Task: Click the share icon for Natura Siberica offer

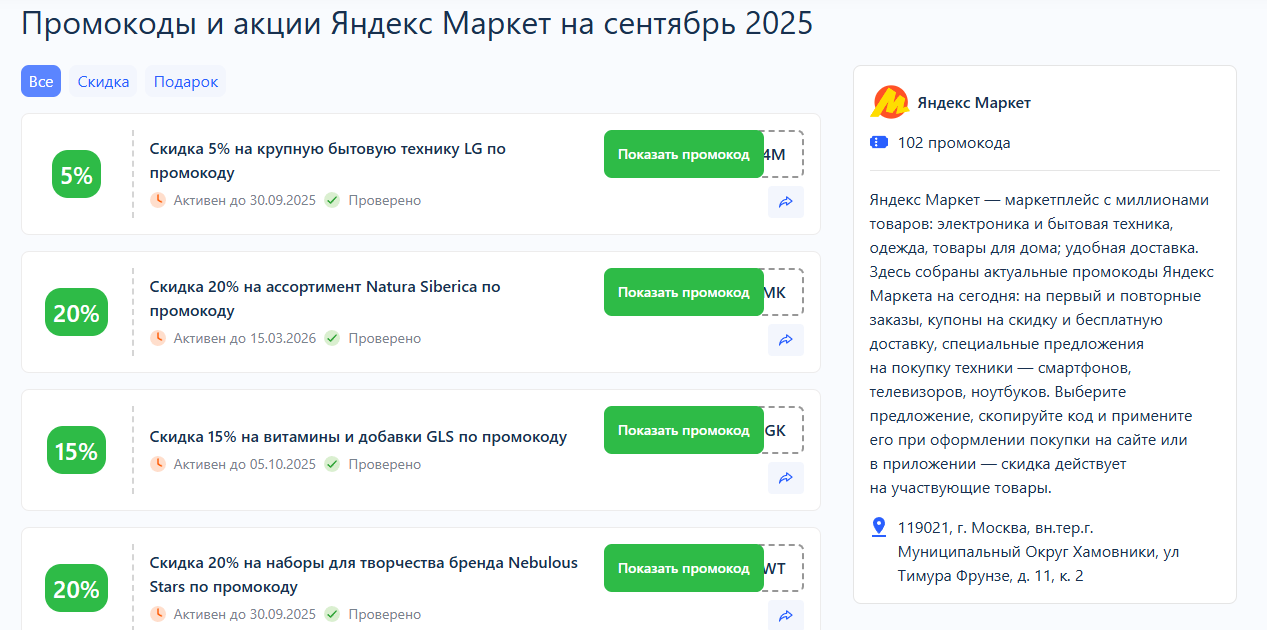Action: (x=785, y=340)
